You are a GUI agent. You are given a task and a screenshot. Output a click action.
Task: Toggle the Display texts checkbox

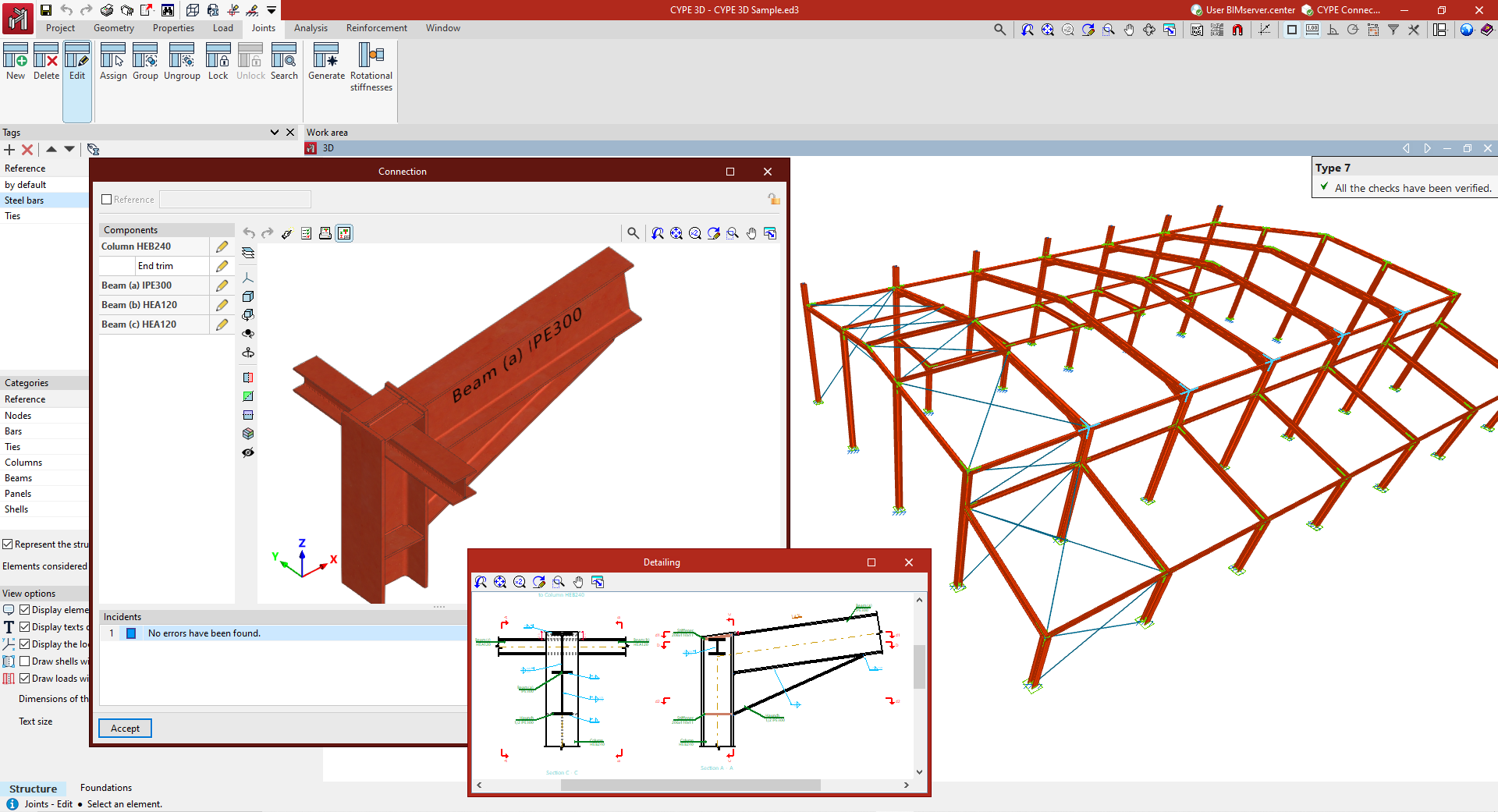[25, 627]
